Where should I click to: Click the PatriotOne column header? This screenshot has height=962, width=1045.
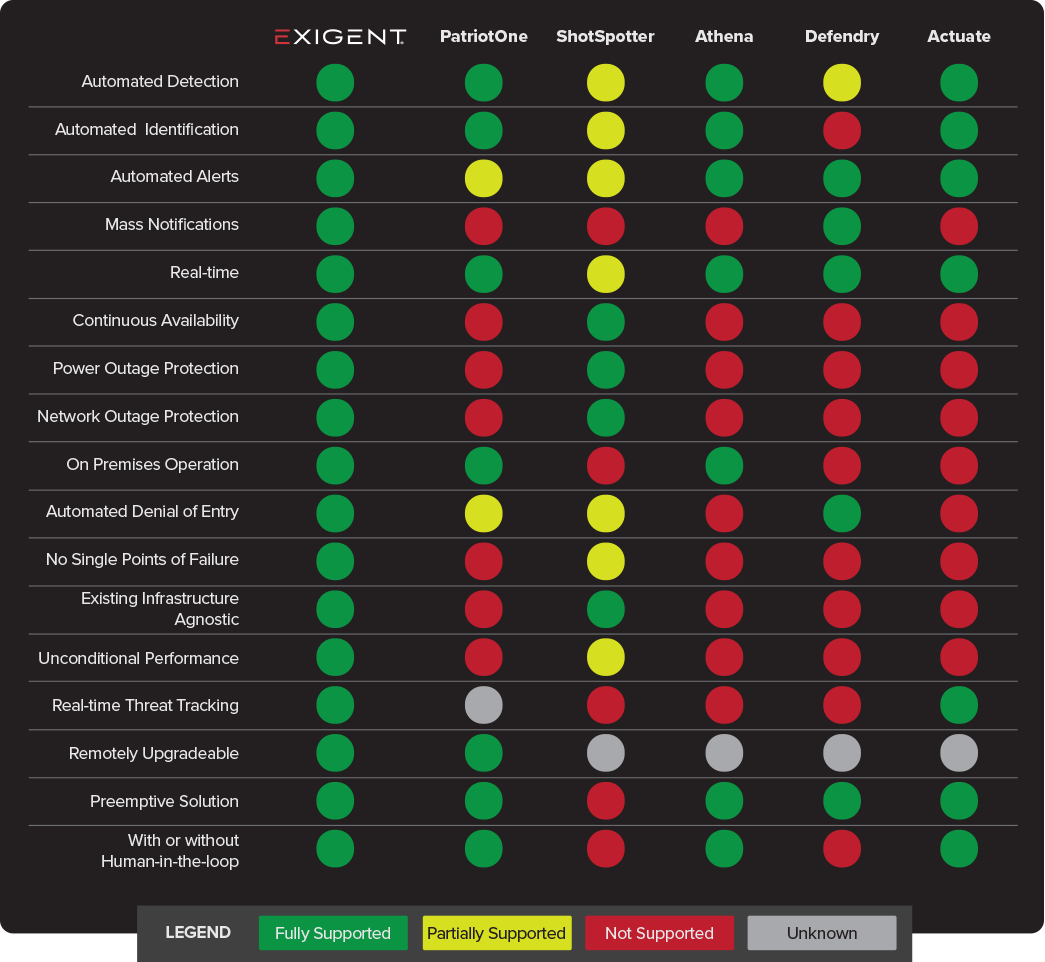[x=484, y=36]
